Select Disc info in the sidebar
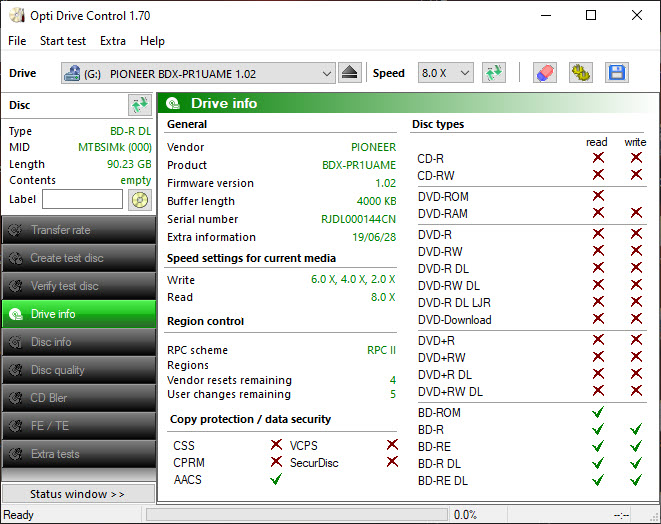This screenshot has height=524, width=661. click(78, 342)
